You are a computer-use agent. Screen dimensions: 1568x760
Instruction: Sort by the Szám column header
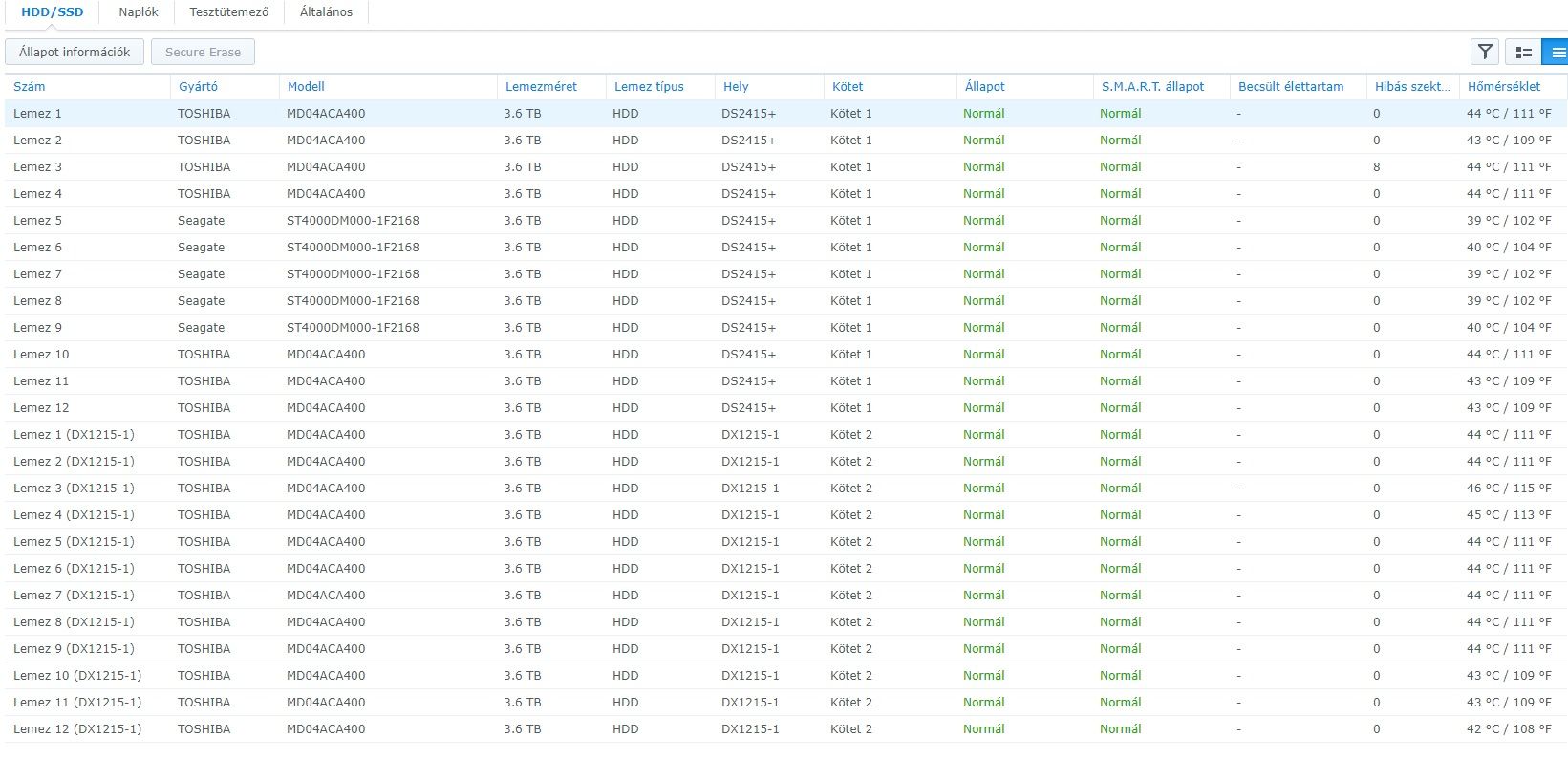88,86
